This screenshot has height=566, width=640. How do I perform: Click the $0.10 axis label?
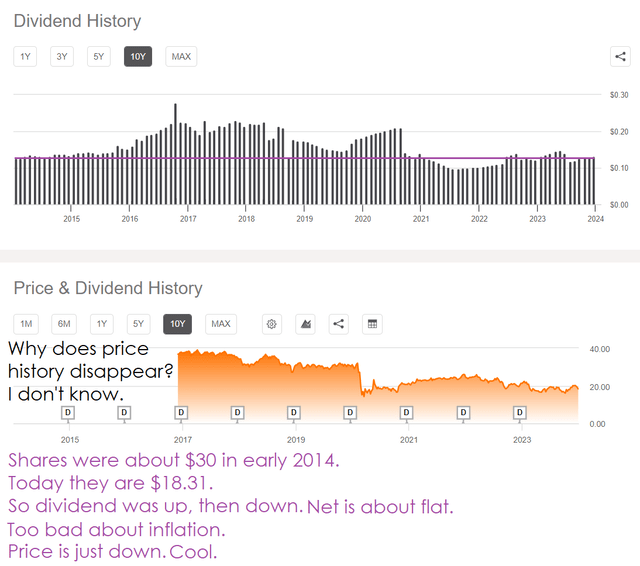(x=619, y=168)
